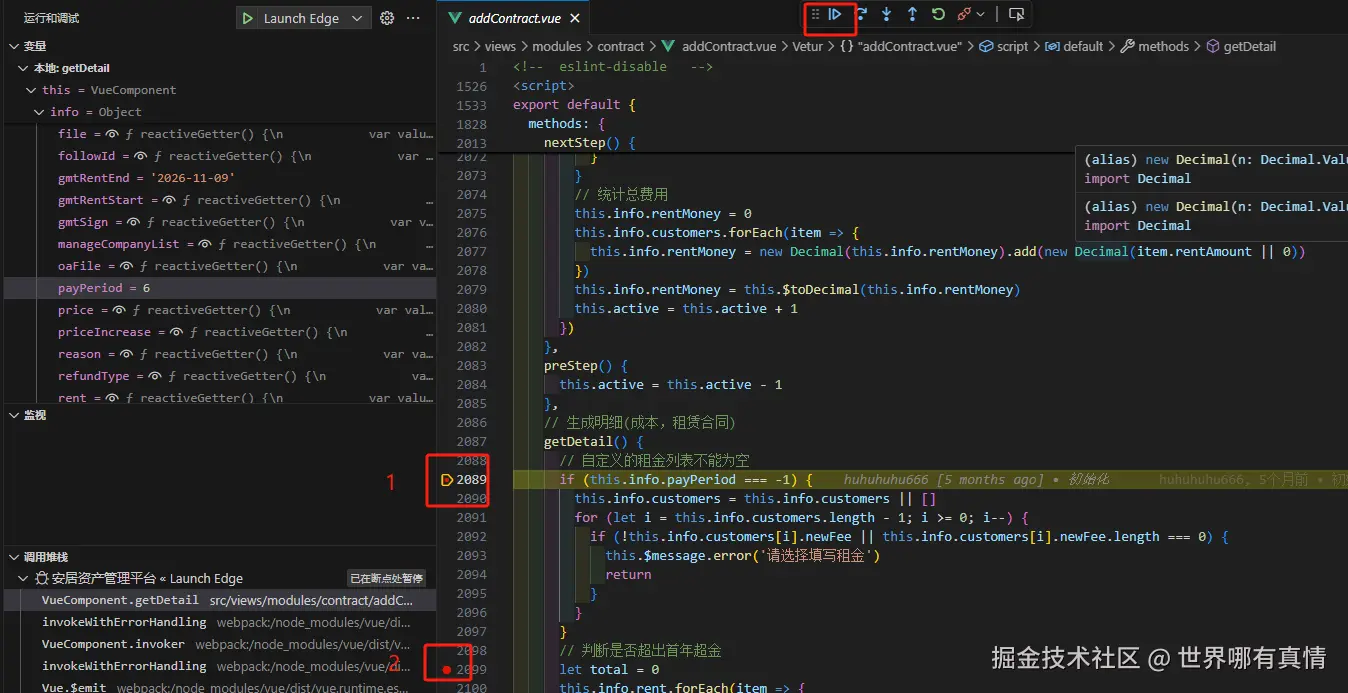Select the addContract.vue editor tab

click(x=515, y=18)
